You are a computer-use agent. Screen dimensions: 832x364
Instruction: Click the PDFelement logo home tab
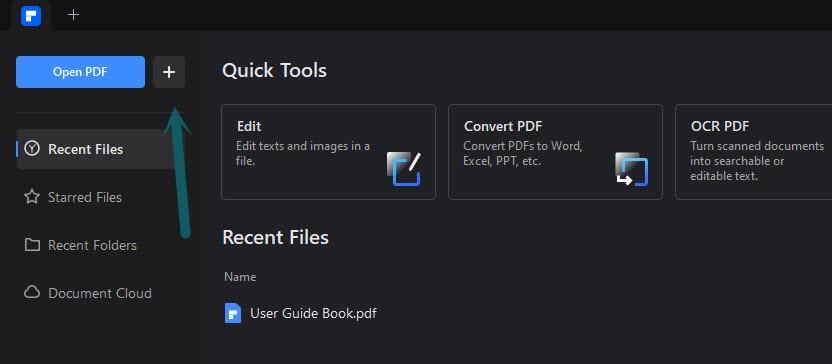pos(31,15)
